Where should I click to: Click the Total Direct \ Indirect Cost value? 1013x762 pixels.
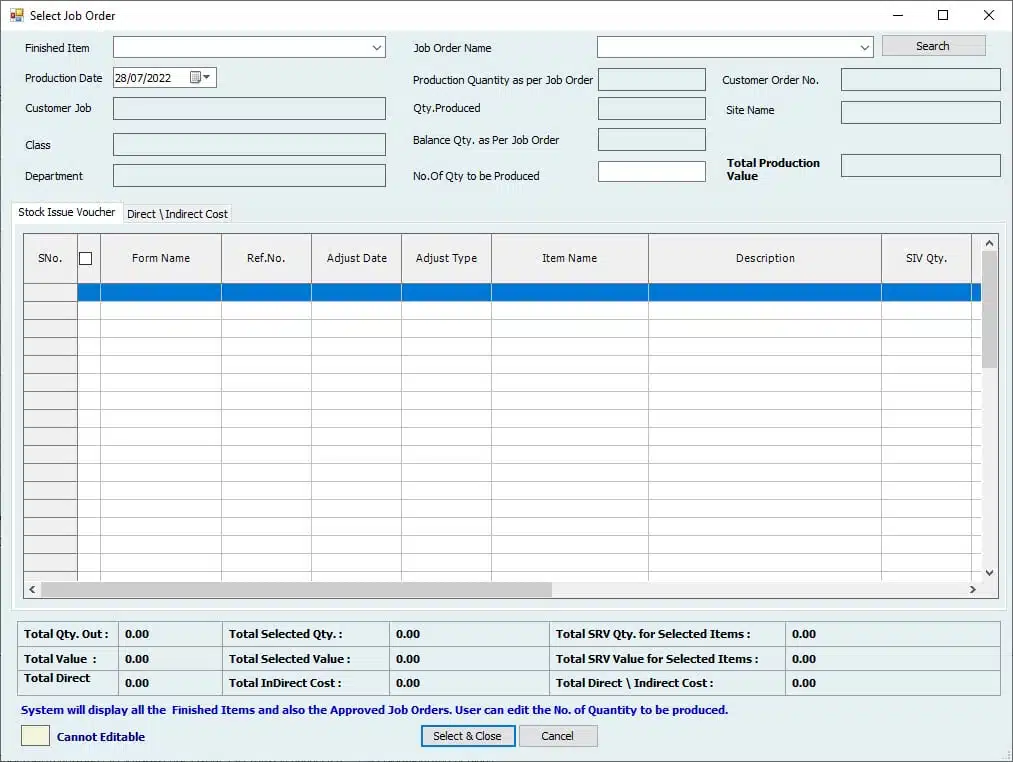(x=804, y=683)
